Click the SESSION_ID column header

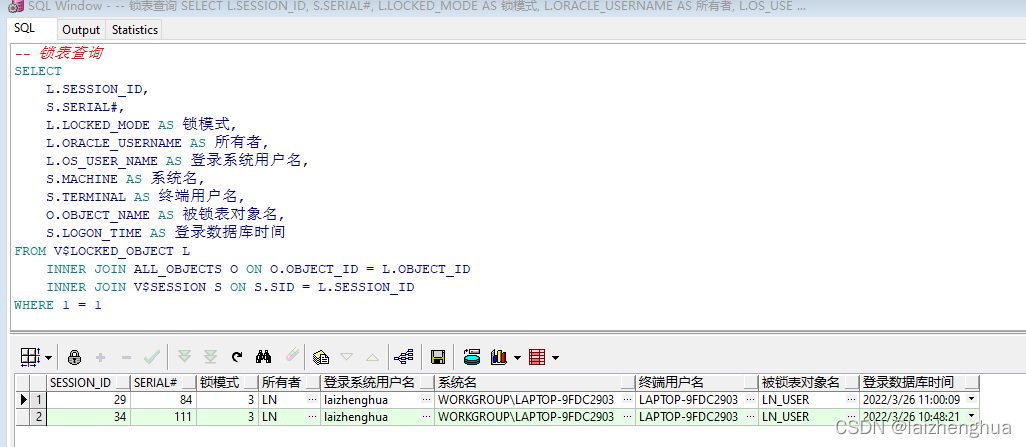[x=81, y=383]
